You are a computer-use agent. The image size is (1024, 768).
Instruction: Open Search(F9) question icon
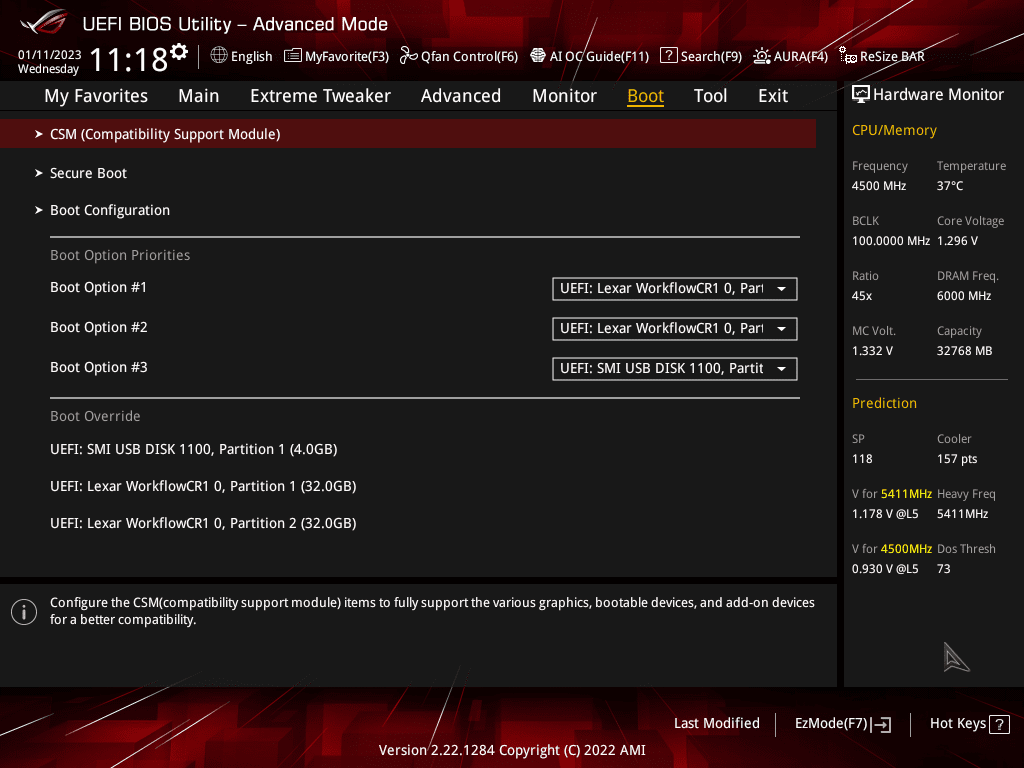pyautogui.click(x=669, y=56)
